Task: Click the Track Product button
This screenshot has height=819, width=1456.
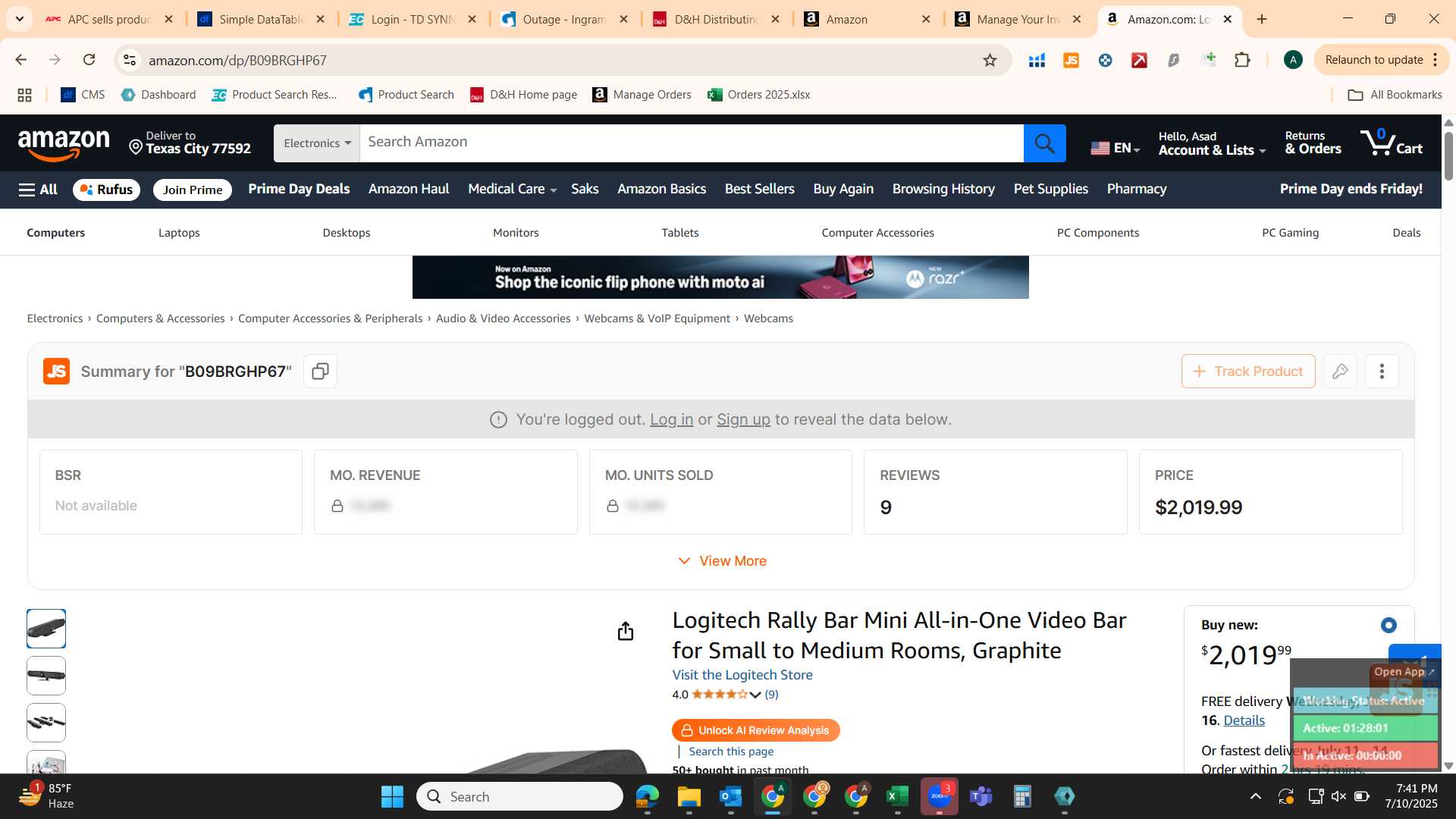Action: [x=1248, y=372]
